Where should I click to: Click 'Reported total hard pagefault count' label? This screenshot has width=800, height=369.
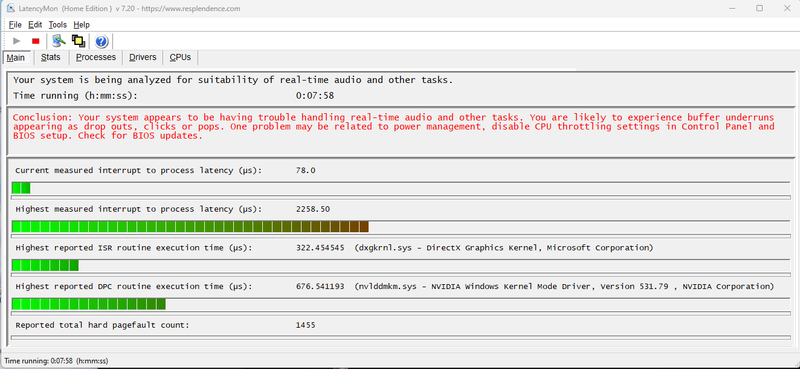pyautogui.click(x=102, y=325)
